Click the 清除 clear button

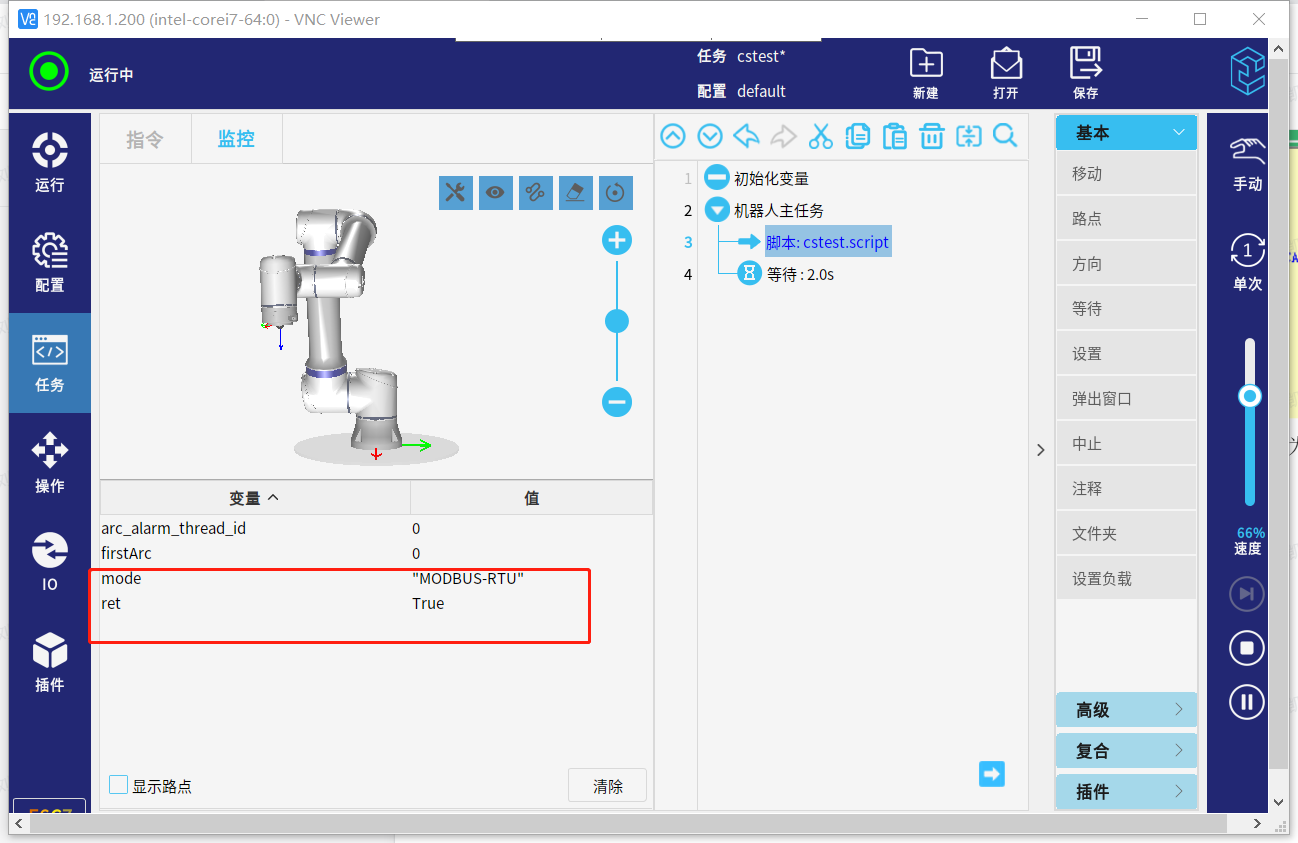tap(607, 786)
